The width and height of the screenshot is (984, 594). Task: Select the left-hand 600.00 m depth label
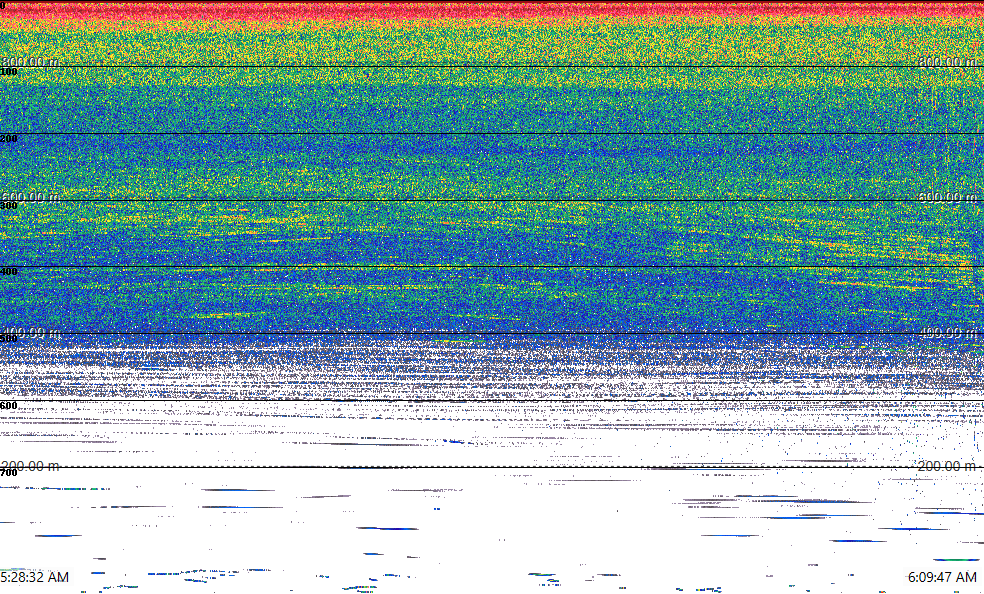point(30,197)
